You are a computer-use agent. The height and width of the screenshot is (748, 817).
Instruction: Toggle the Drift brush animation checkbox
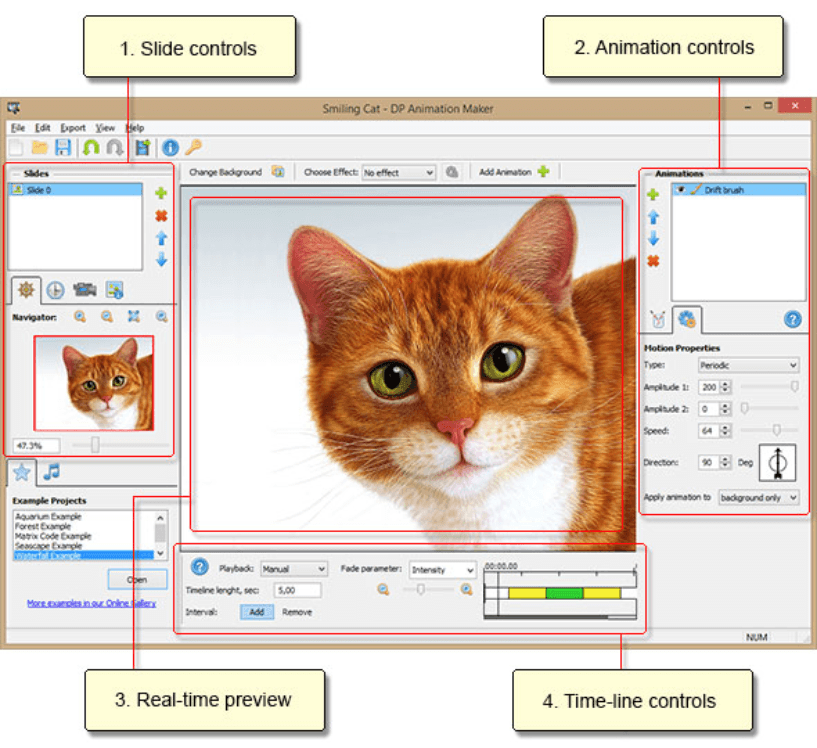click(680, 190)
